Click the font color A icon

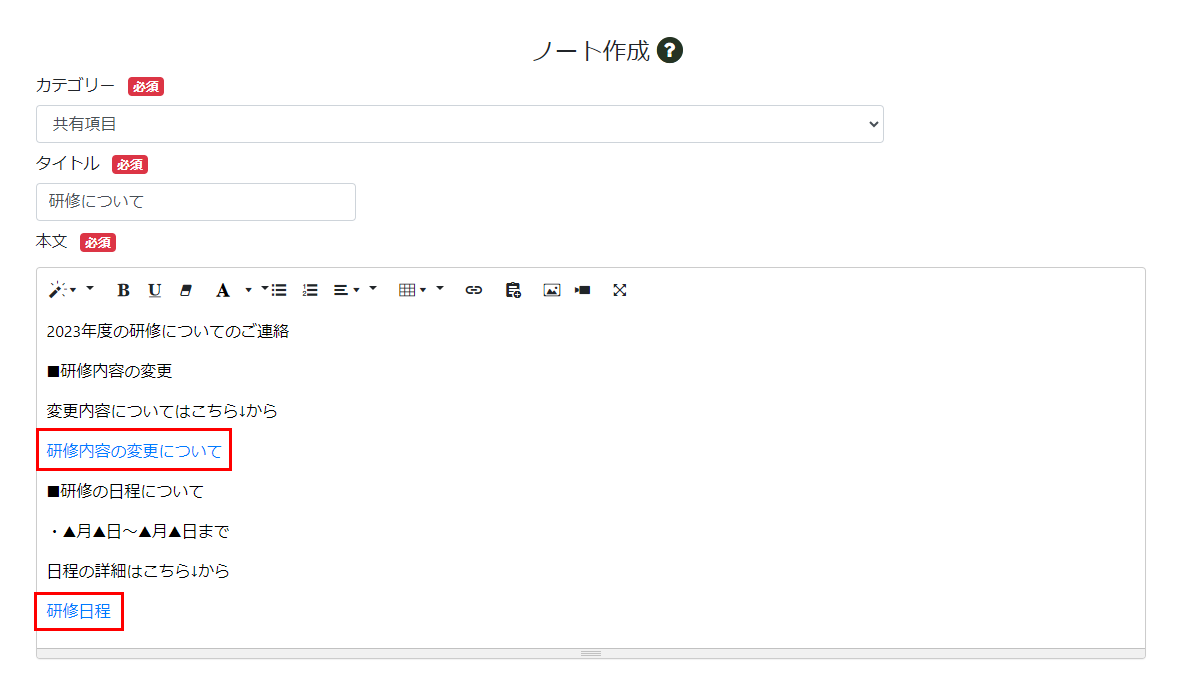(222, 290)
